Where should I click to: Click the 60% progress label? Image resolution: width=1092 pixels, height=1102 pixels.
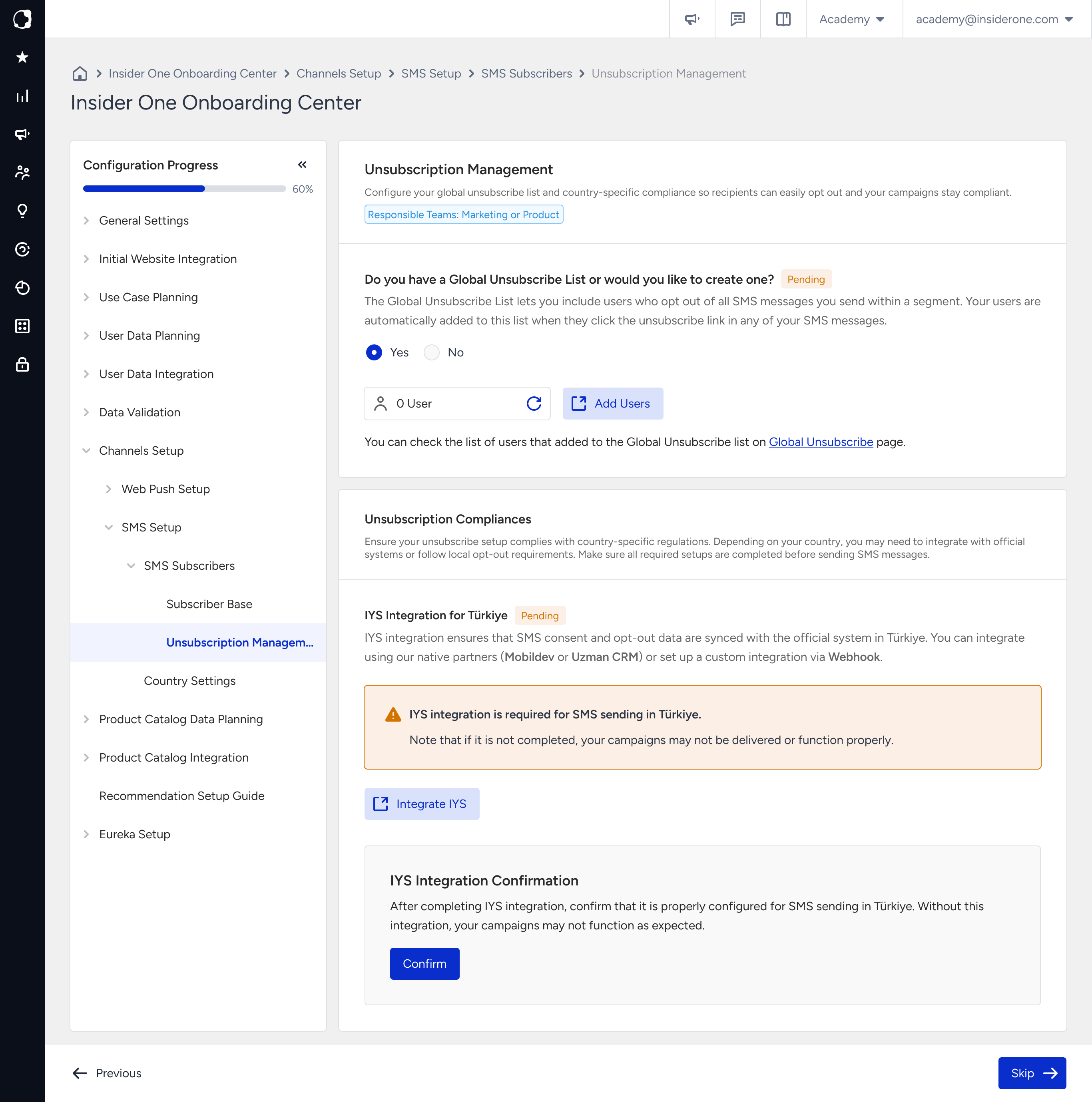[x=303, y=189]
